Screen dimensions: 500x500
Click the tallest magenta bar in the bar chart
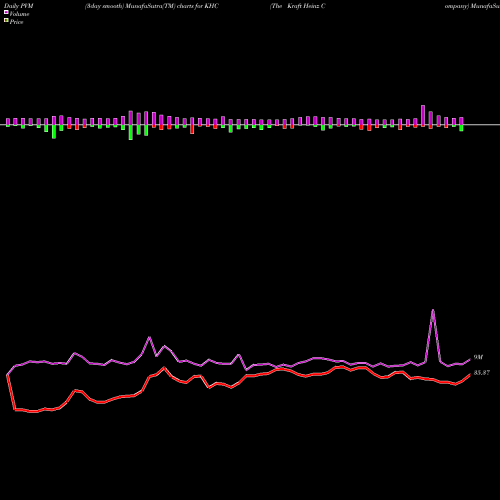click(423, 116)
